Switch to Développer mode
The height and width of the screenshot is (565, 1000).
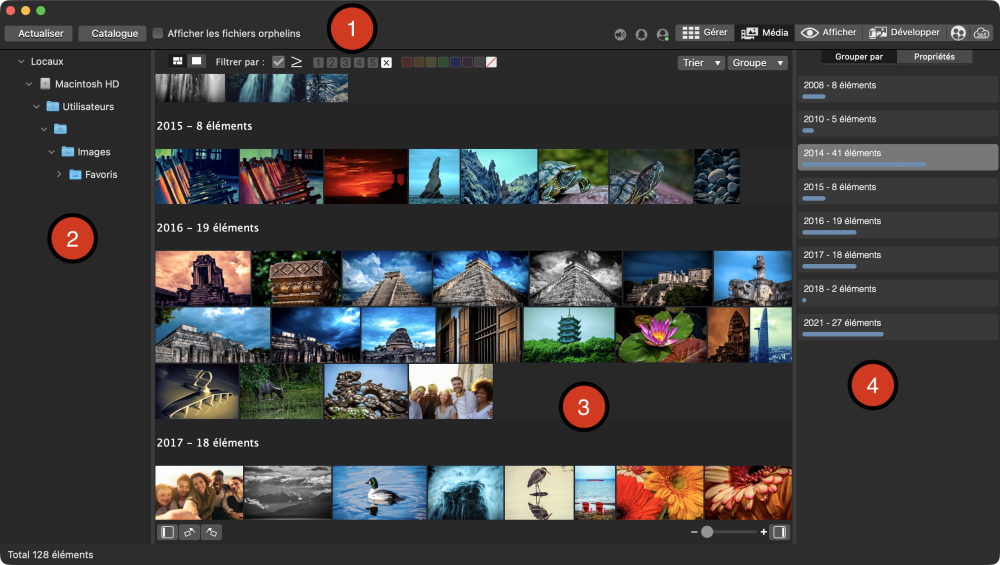pyautogui.click(x=904, y=33)
